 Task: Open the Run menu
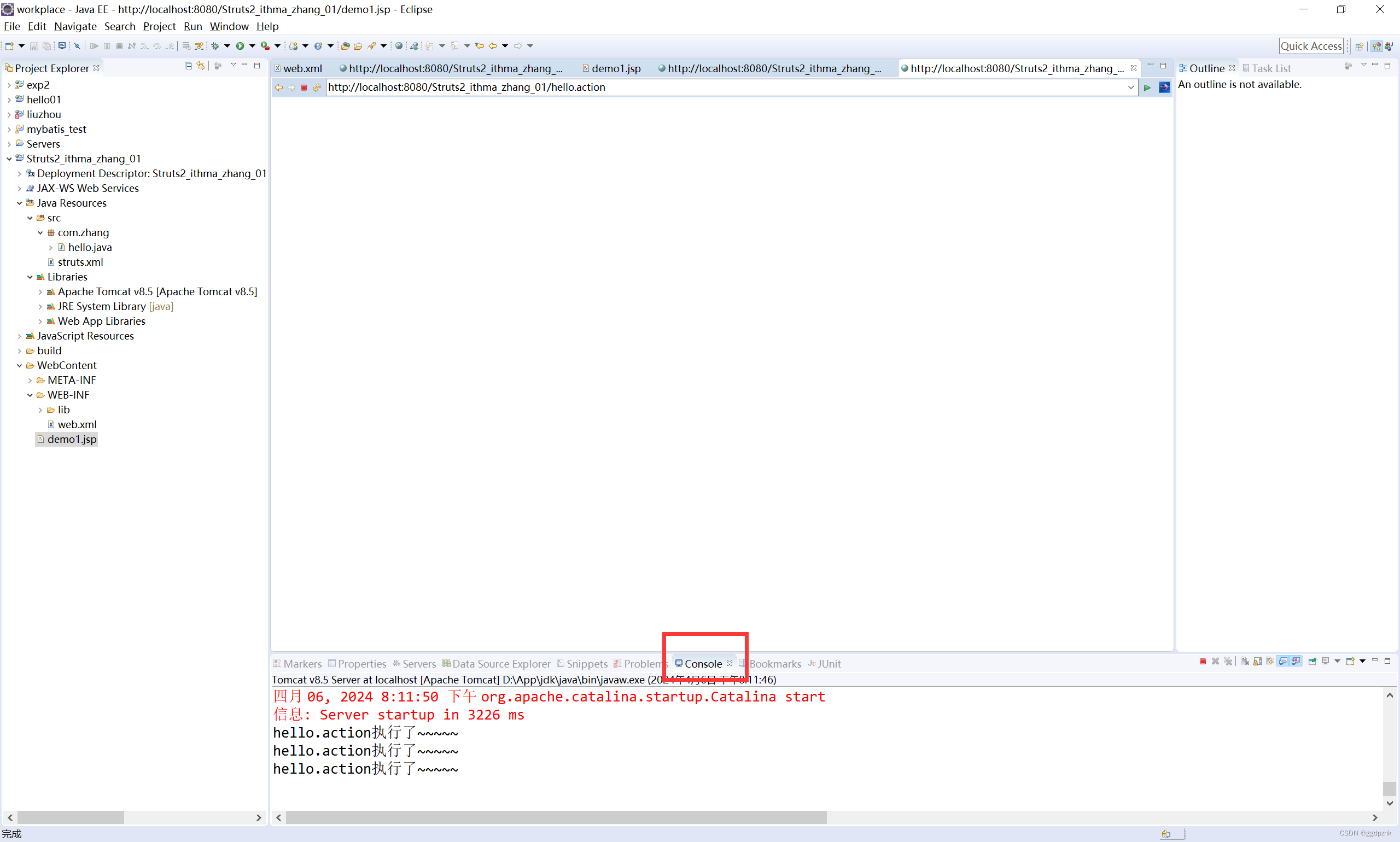[x=192, y=26]
